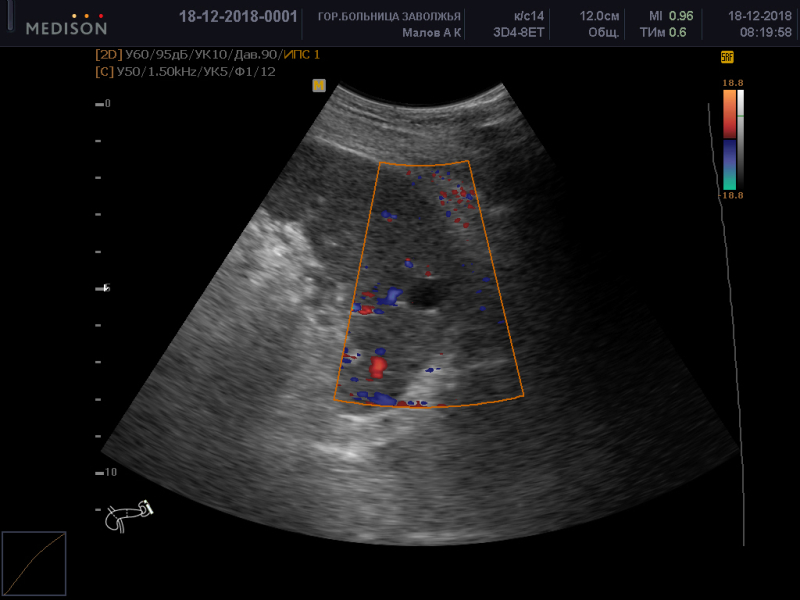Screen dimensions: 800x600
Task: Click the upper velocity limit 18.8
Action: [733, 83]
